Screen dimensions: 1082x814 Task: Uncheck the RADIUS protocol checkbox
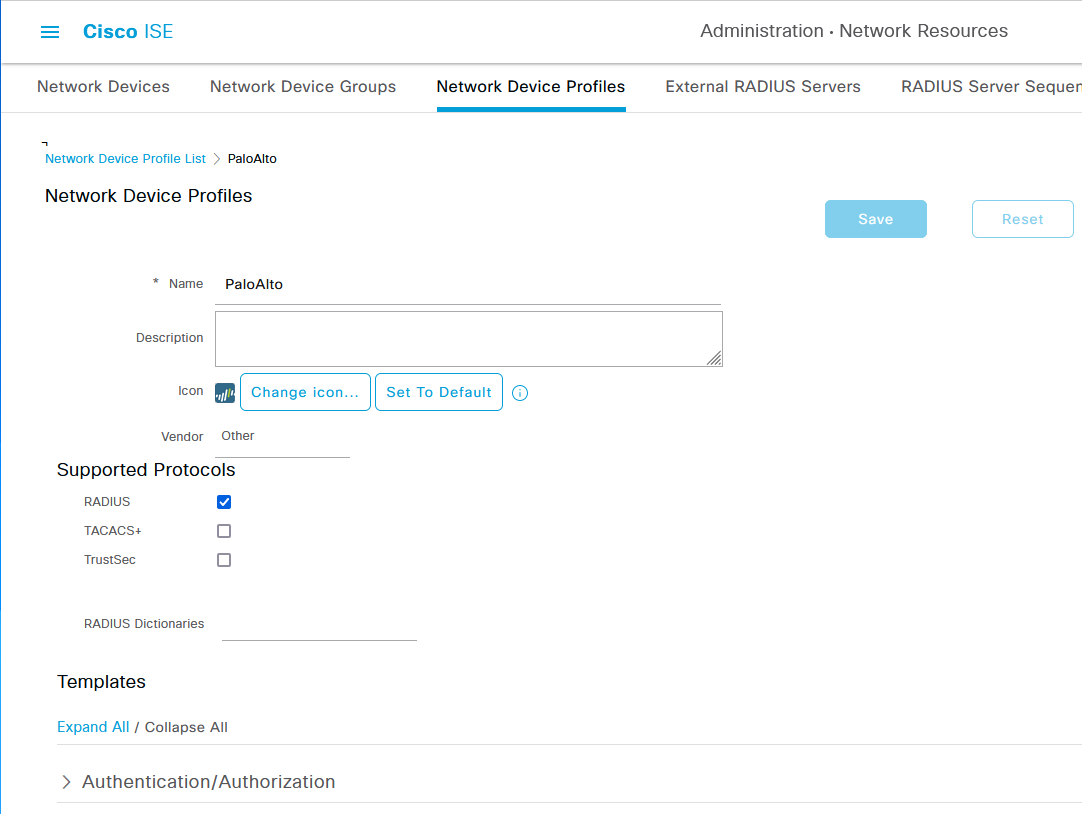[x=224, y=502]
